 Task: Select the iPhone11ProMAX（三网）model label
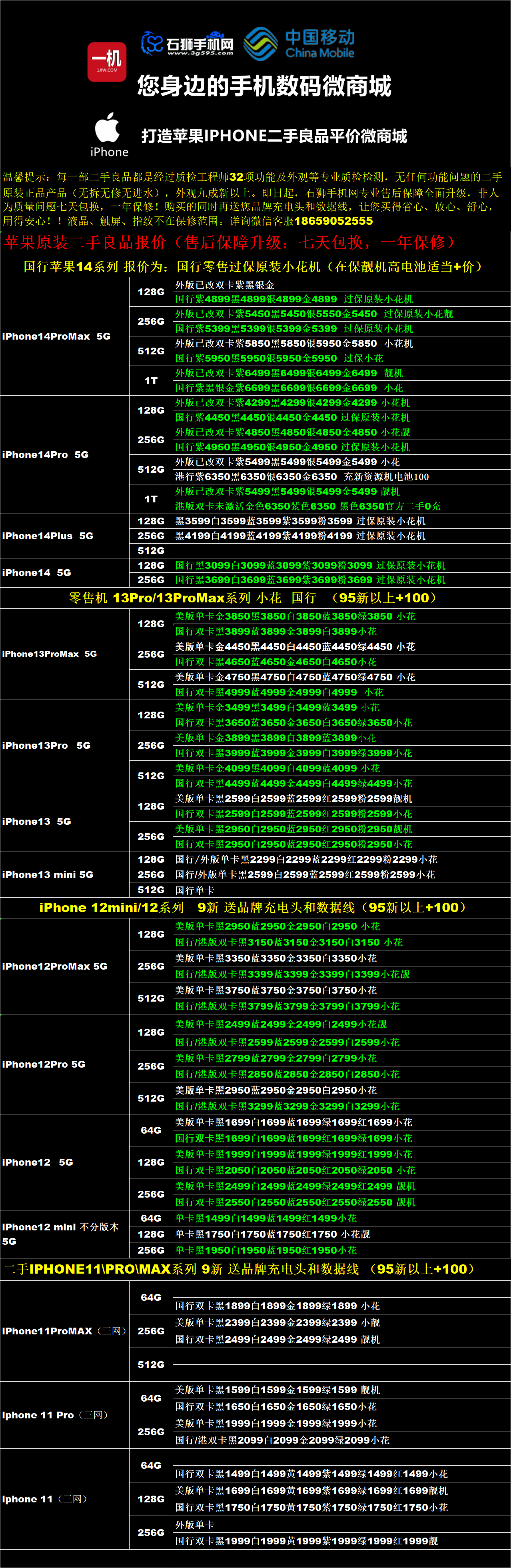[x=64, y=1331]
